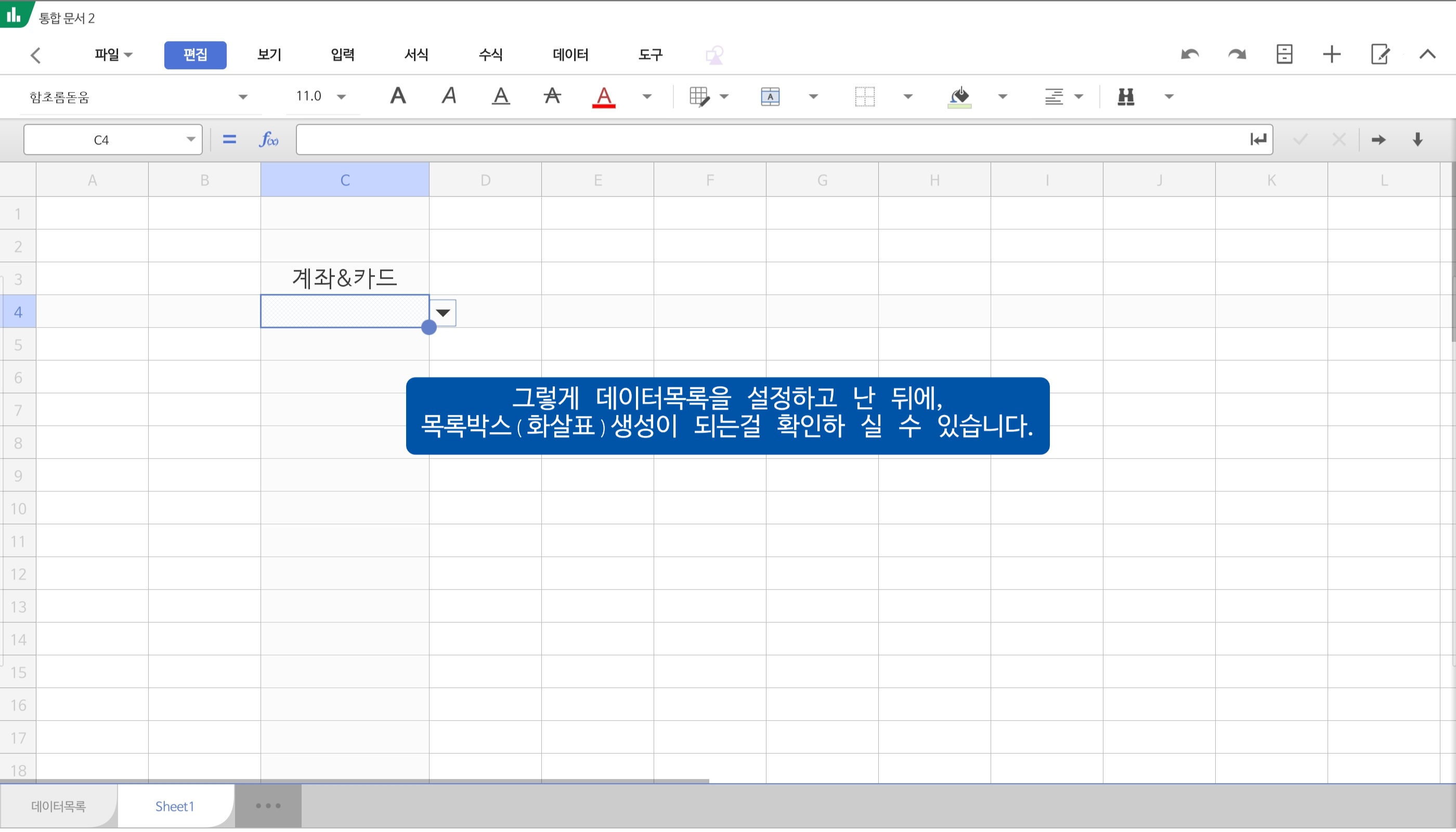Click the sheet more options dots

268,807
